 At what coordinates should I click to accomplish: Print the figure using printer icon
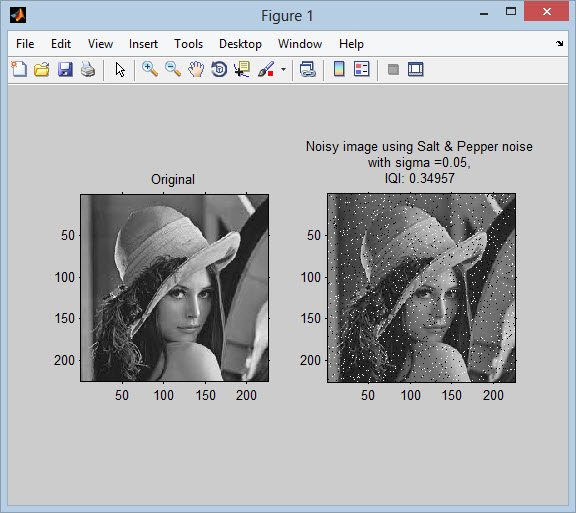[x=88, y=69]
